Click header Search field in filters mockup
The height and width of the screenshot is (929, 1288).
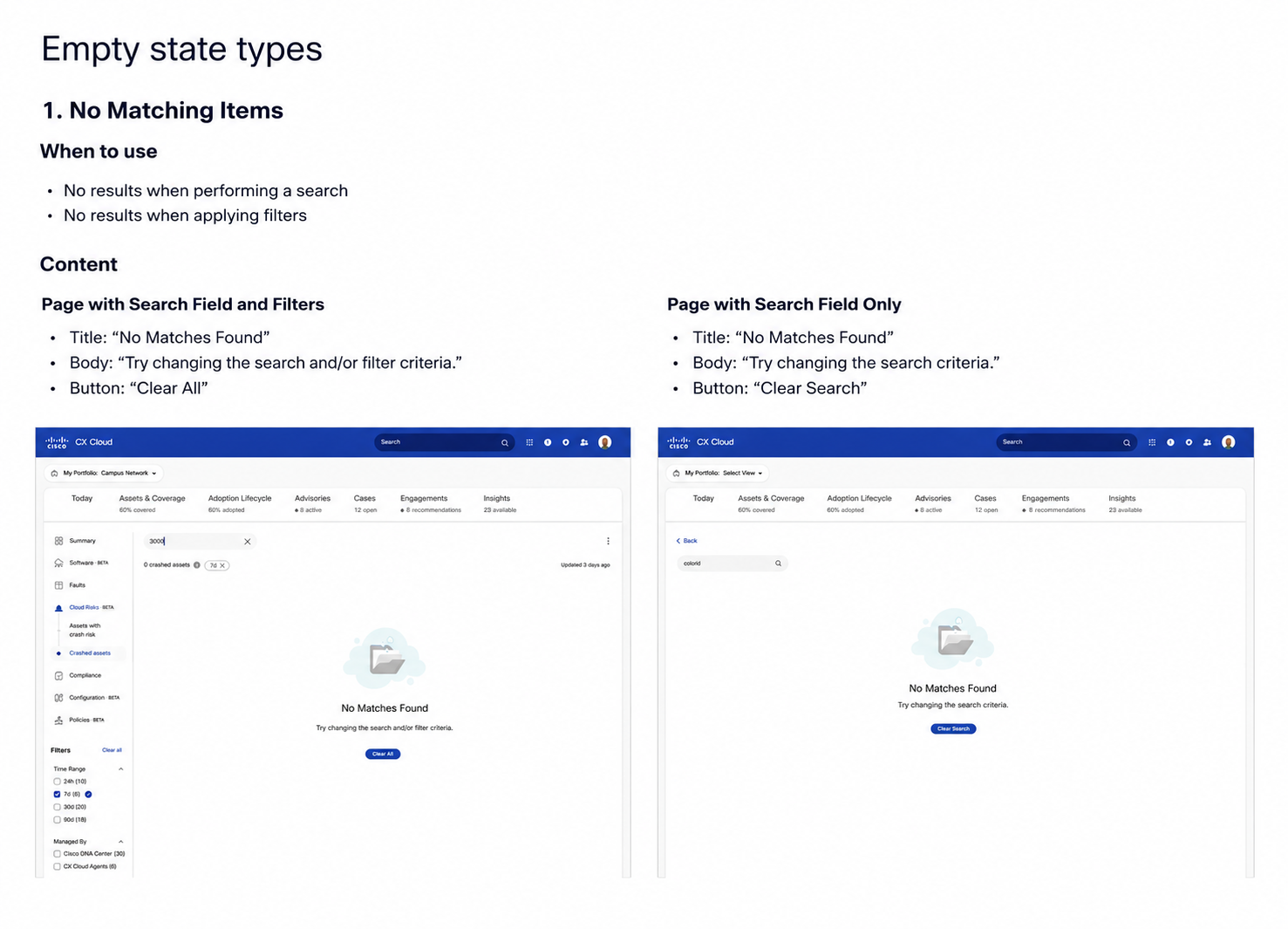click(444, 442)
